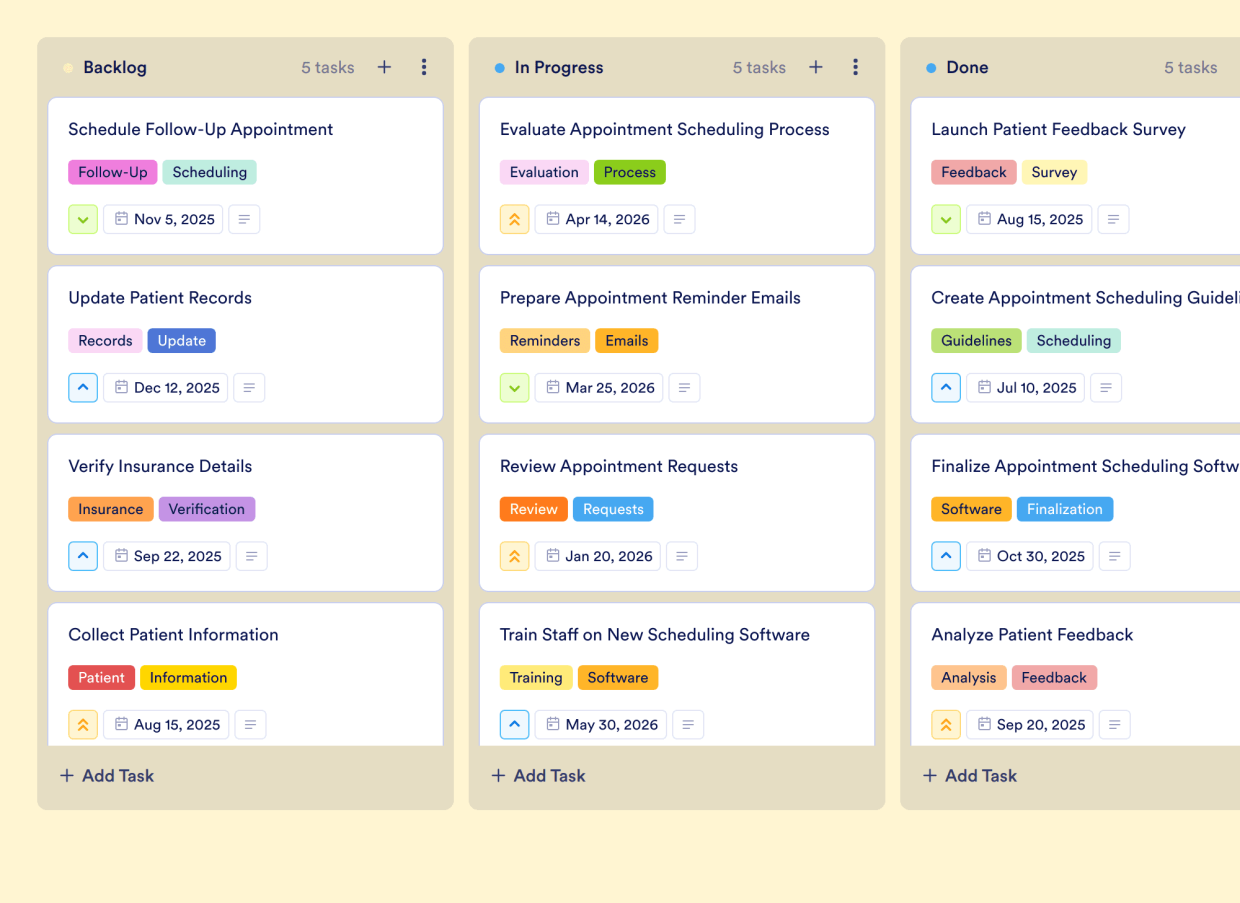Open the Backlog column options menu
The image size is (1240, 903).
[x=424, y=67]
